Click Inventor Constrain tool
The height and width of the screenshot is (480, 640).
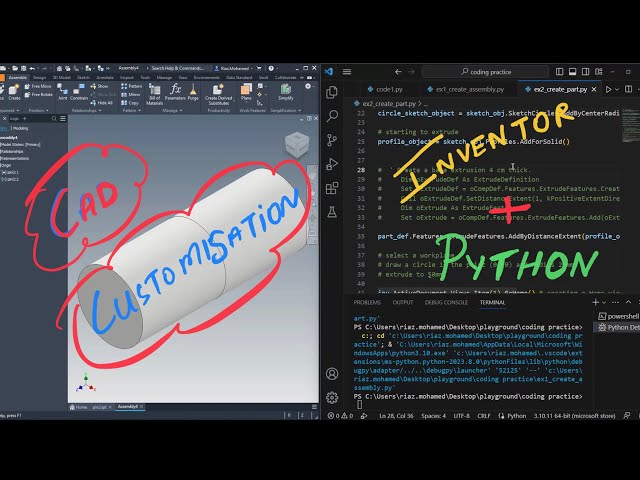pos(79,92)
